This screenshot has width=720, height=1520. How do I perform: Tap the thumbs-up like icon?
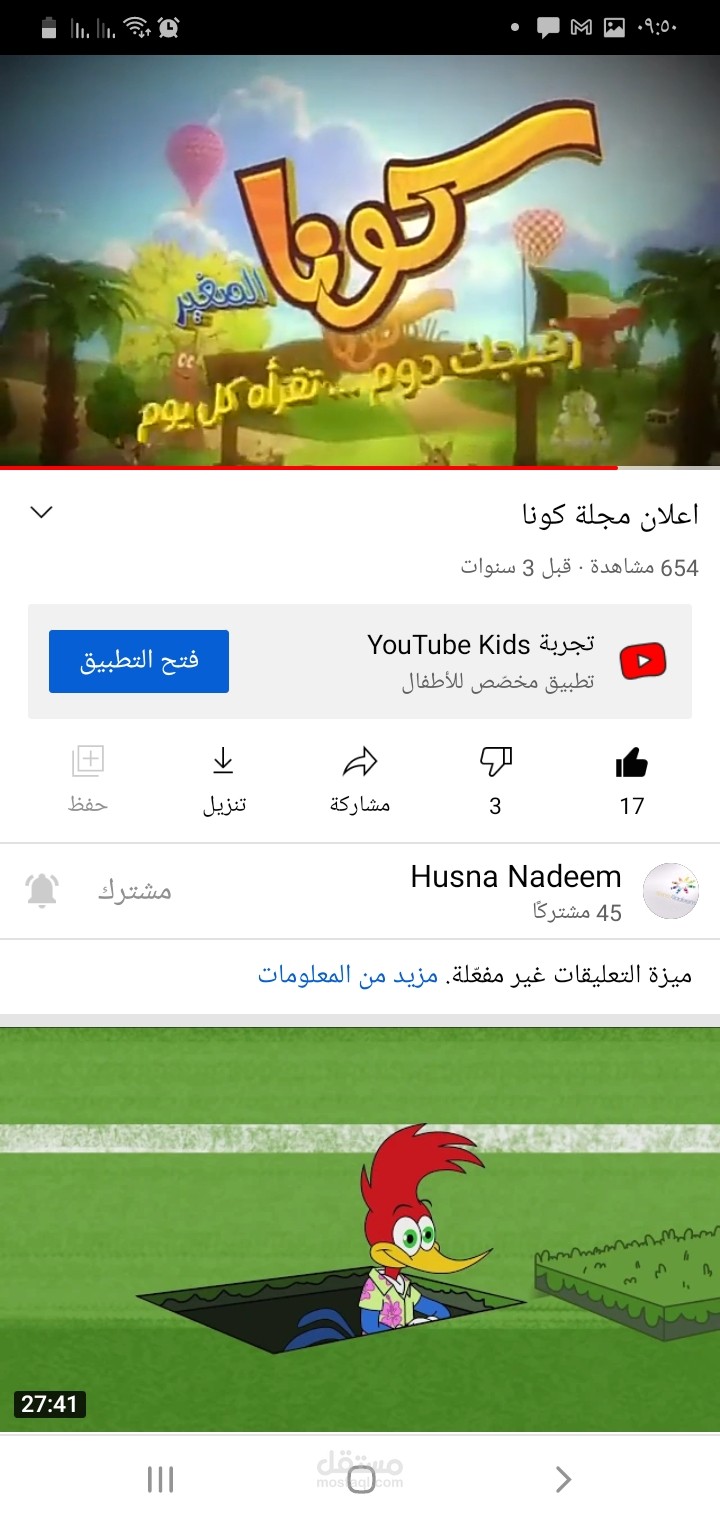(632, 765)
